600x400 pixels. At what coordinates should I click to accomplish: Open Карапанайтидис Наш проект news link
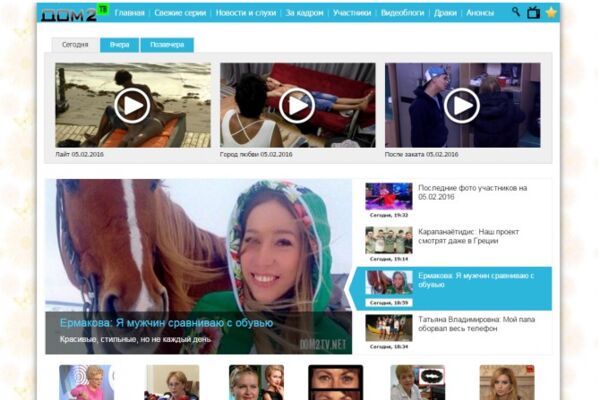tap(468, 236)
